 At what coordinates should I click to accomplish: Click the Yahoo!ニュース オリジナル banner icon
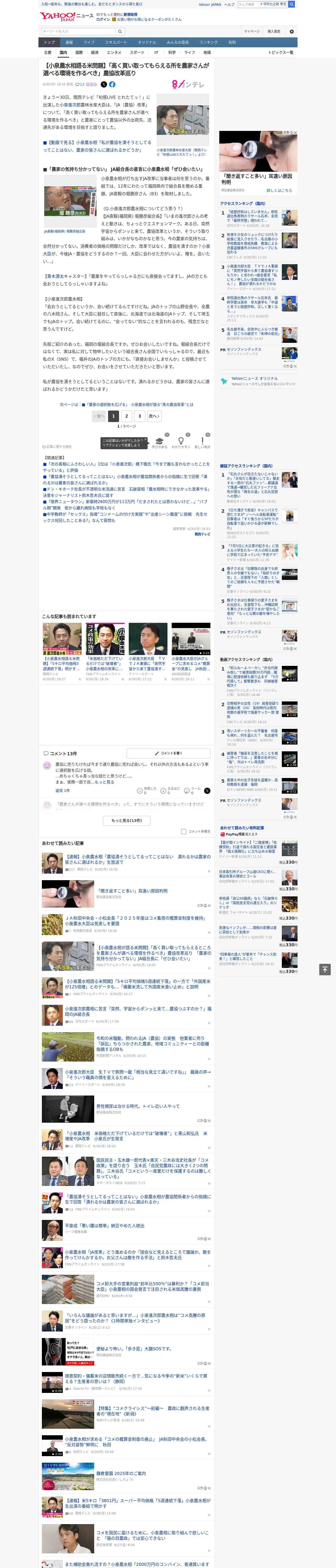(225, 382)
